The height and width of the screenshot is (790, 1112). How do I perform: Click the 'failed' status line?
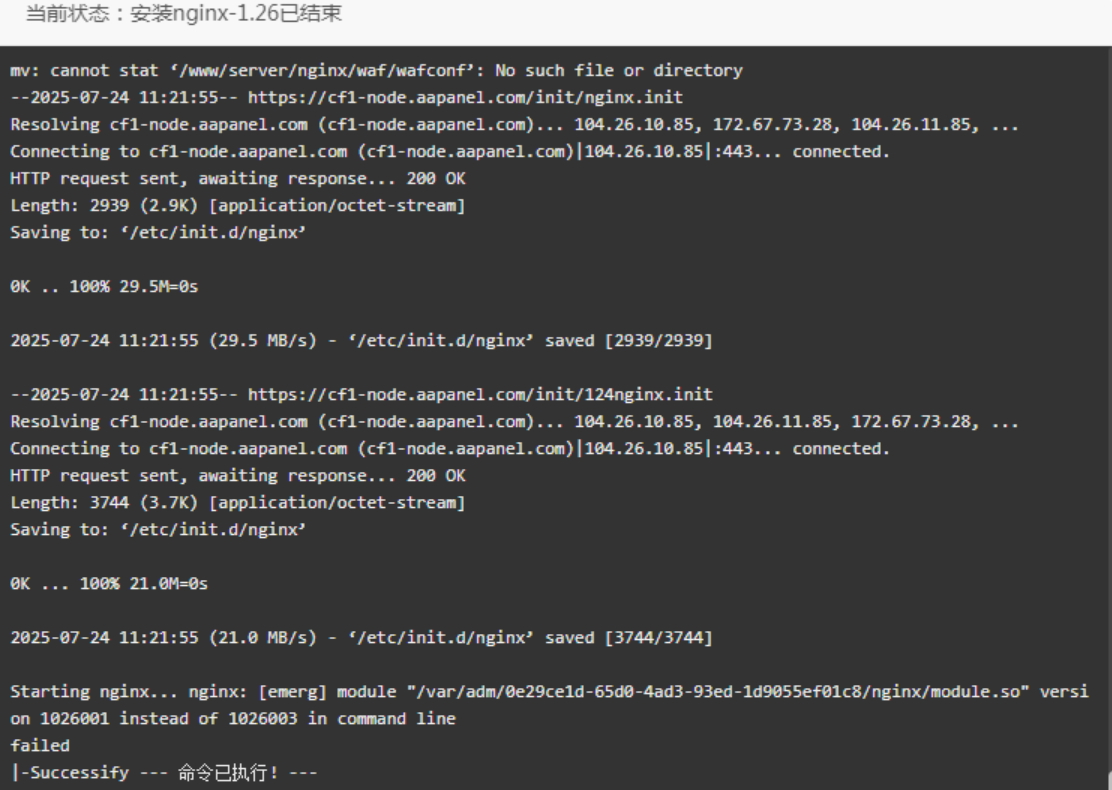tap(40, 745)
